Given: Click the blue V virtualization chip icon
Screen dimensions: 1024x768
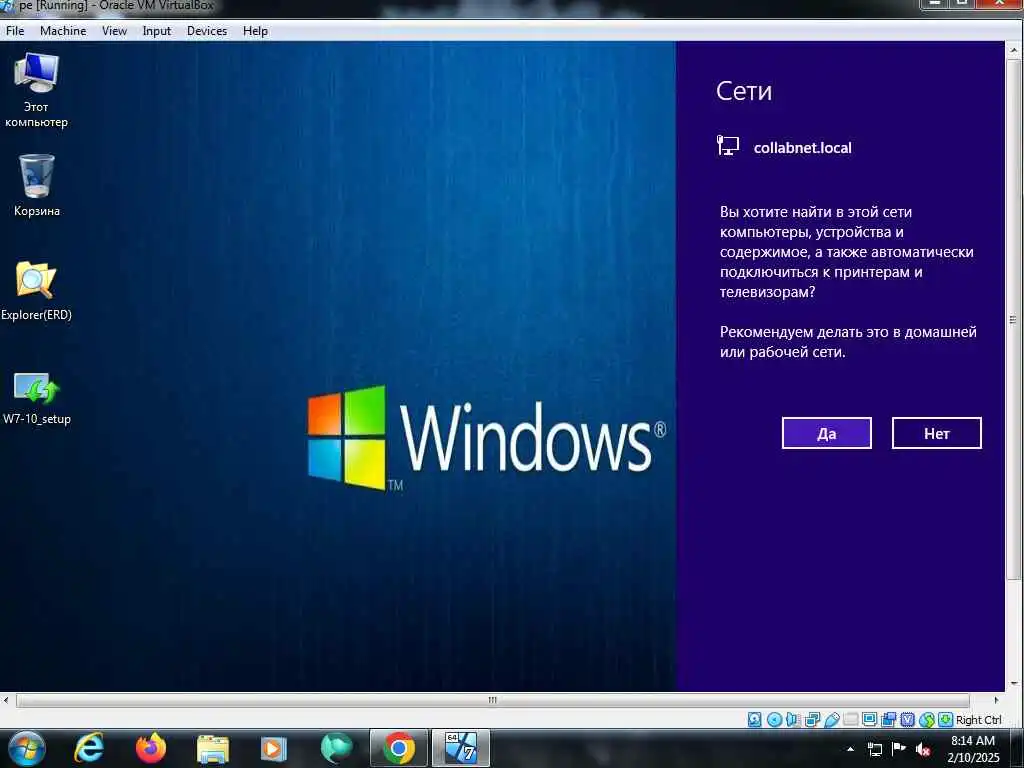Looking at the screenshot, I should (x=908, y=720).
